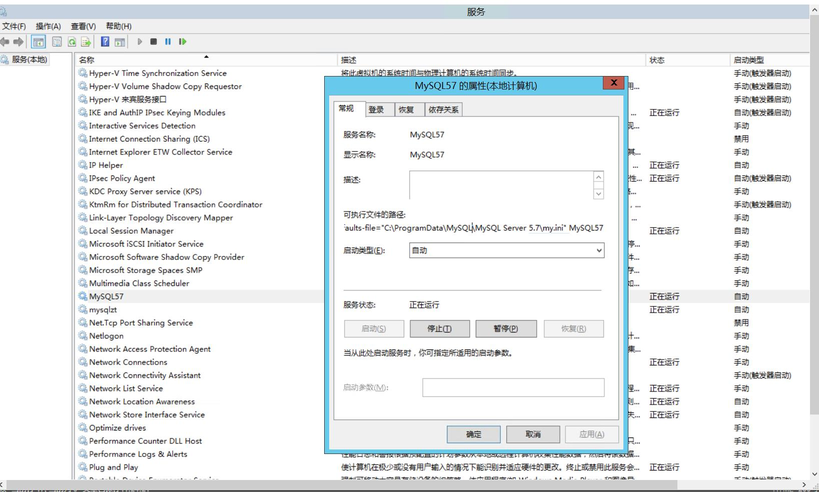
Task: Click the gear icon beside Plug and Play
Action: coord(83,467)
